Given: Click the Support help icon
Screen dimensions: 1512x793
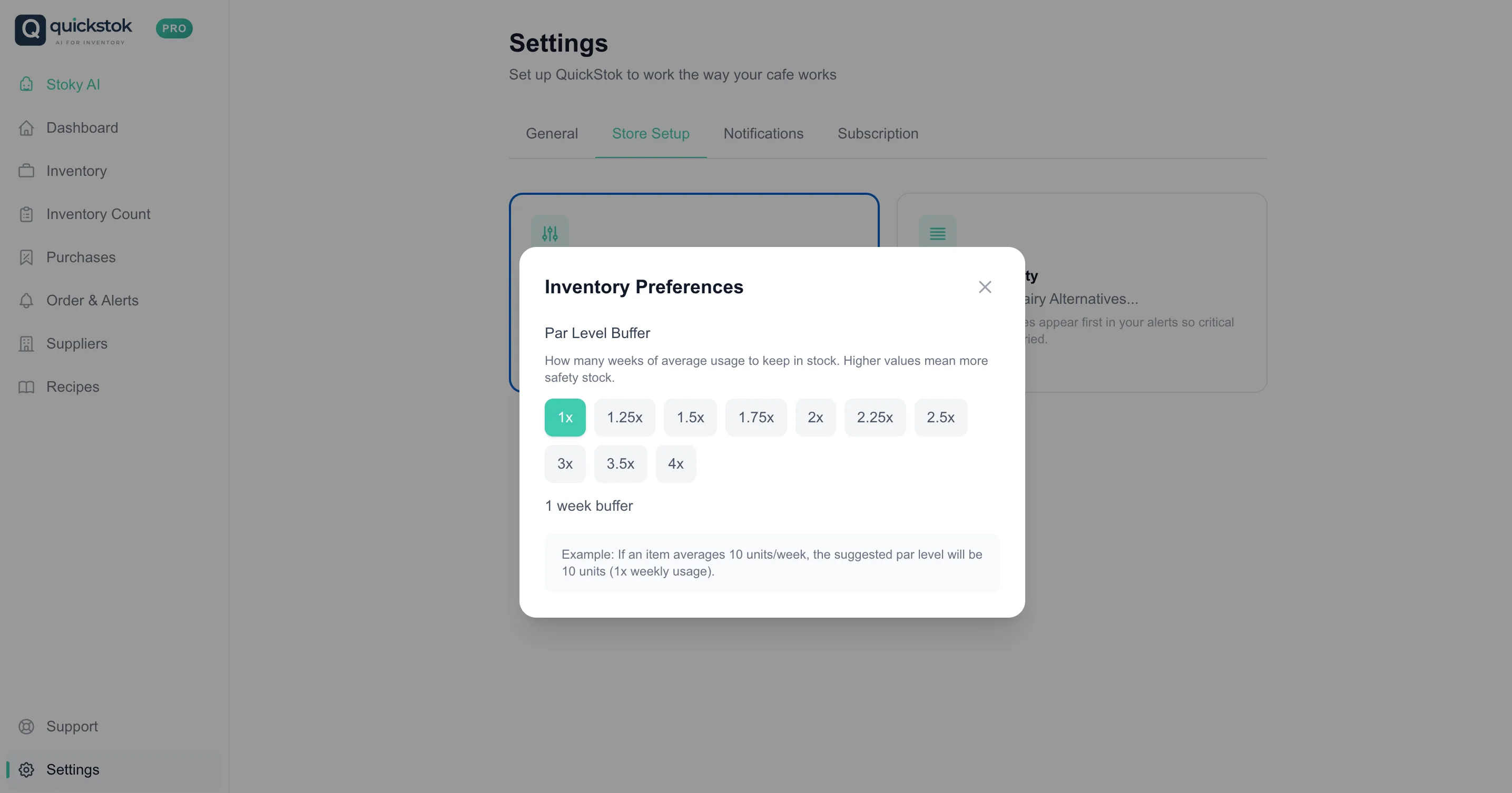Looking at the screenshot, I should (26, 726).
